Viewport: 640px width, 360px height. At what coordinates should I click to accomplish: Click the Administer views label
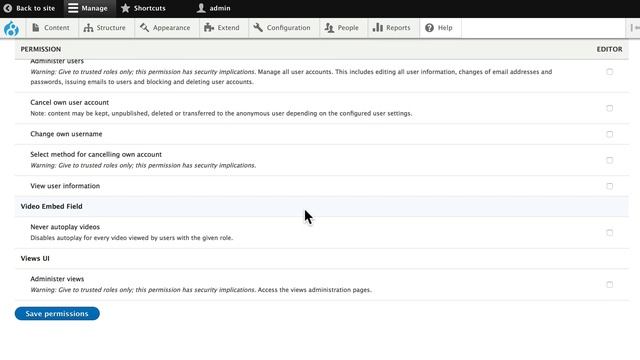tap(57, 279)
